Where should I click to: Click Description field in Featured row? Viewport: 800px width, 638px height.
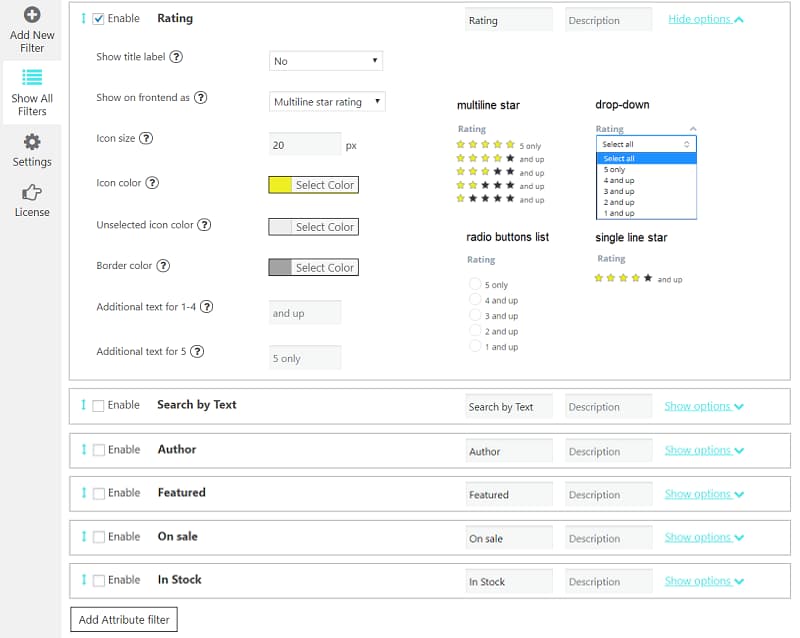click(608, 495)
